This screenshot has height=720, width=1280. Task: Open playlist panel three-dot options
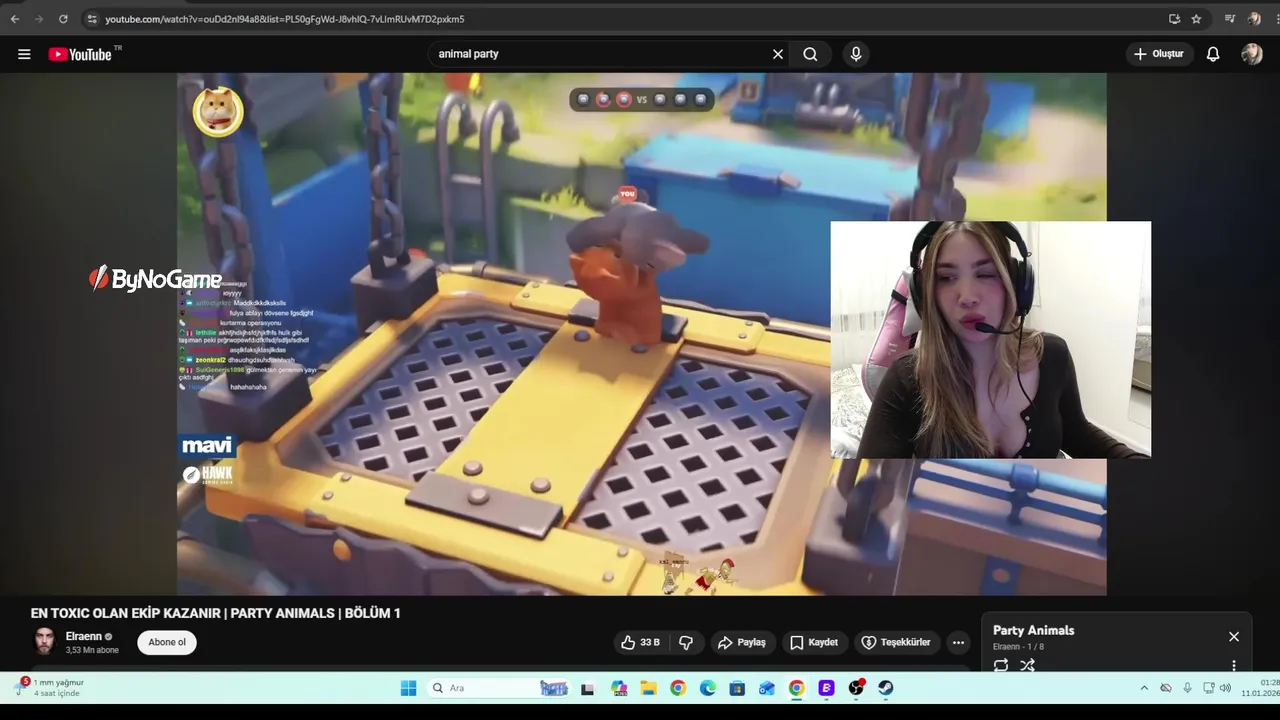pyautogui.click(x=1234, y=665)
